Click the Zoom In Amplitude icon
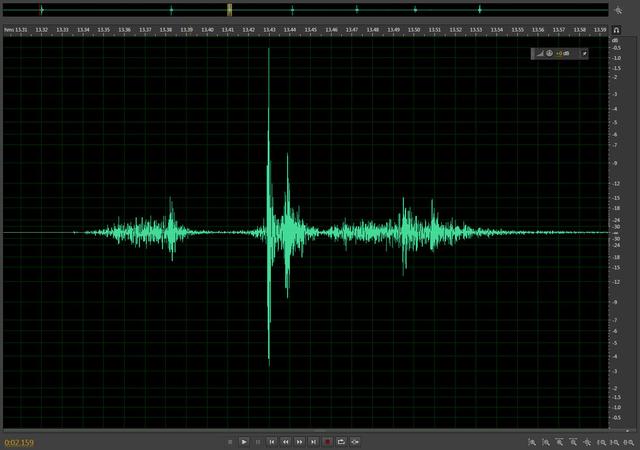 [532, 442]
